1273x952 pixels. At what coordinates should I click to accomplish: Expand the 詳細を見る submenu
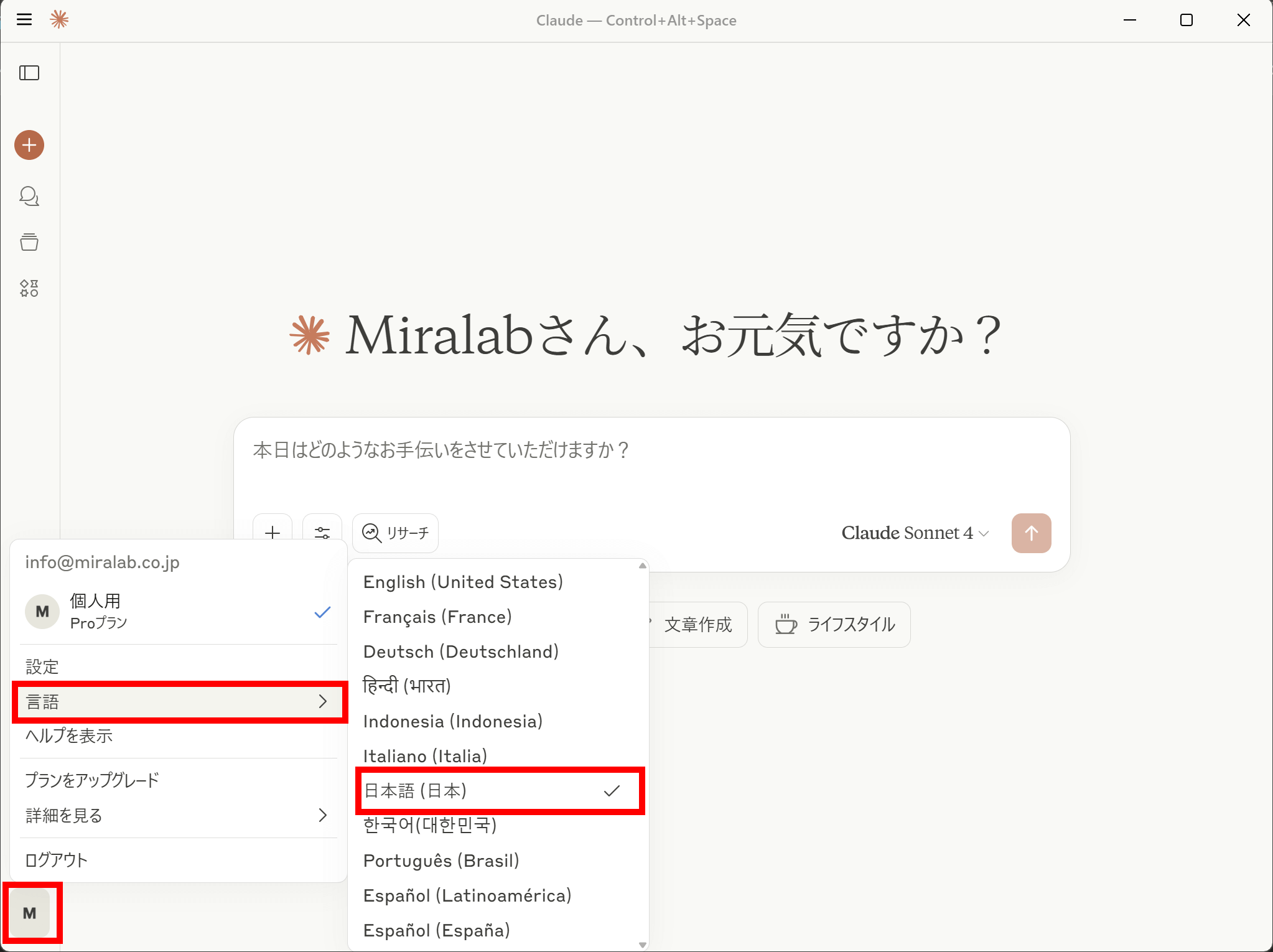pos(178,815)
